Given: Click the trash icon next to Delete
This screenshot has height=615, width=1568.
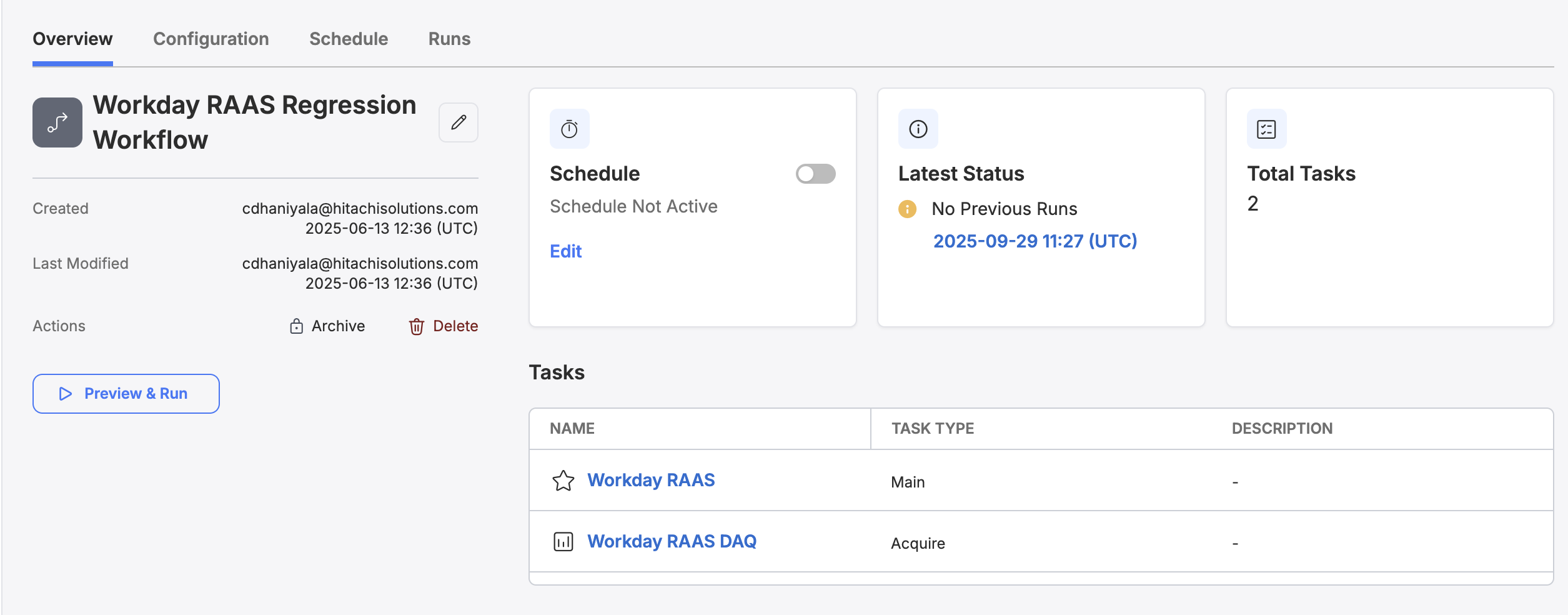Looking at the screenshot, I should [x=417, y=326].
